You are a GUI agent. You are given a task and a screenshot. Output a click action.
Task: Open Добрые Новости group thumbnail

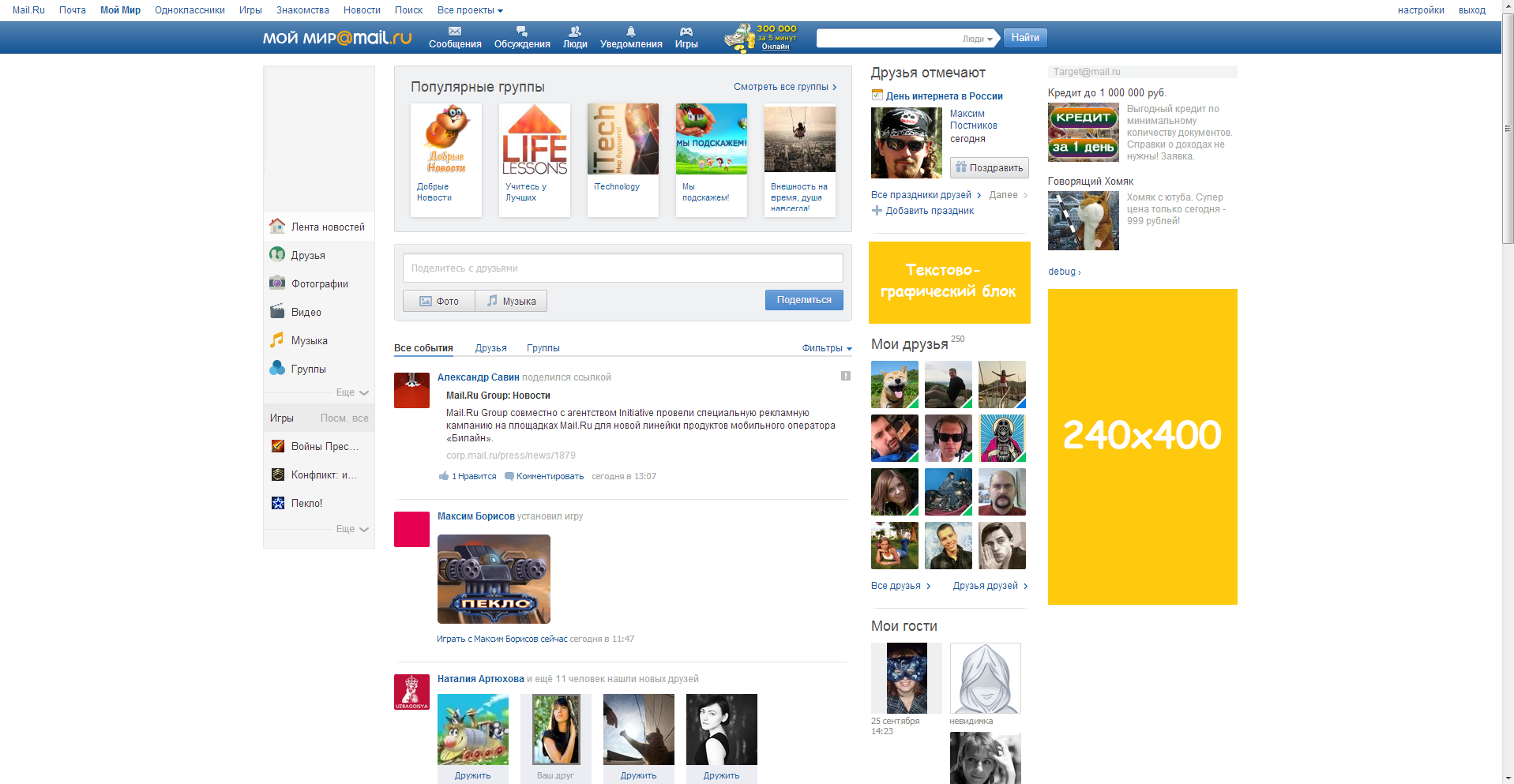click(x=446, y=139)
